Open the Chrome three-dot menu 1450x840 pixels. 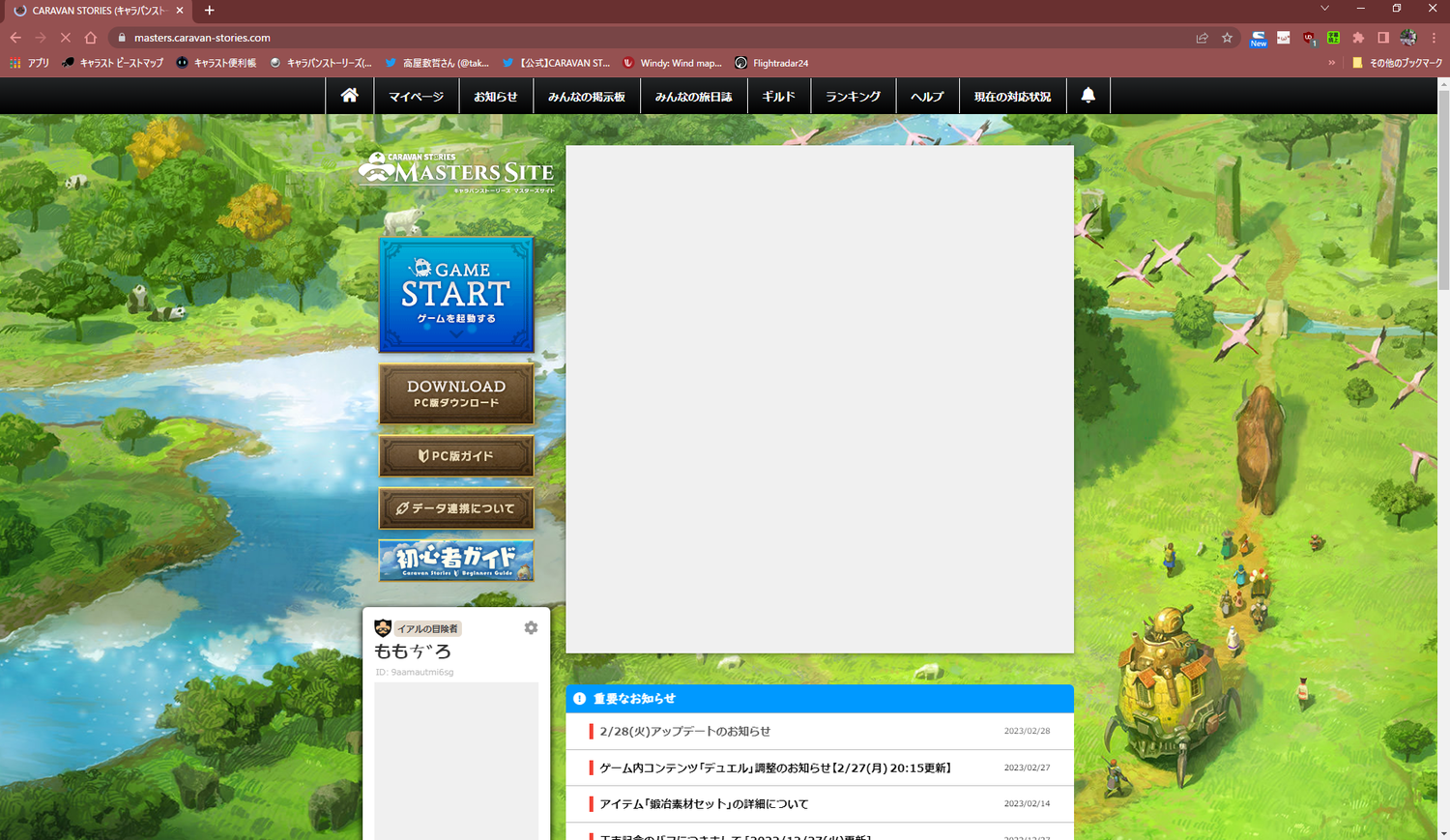[1434, 38]
